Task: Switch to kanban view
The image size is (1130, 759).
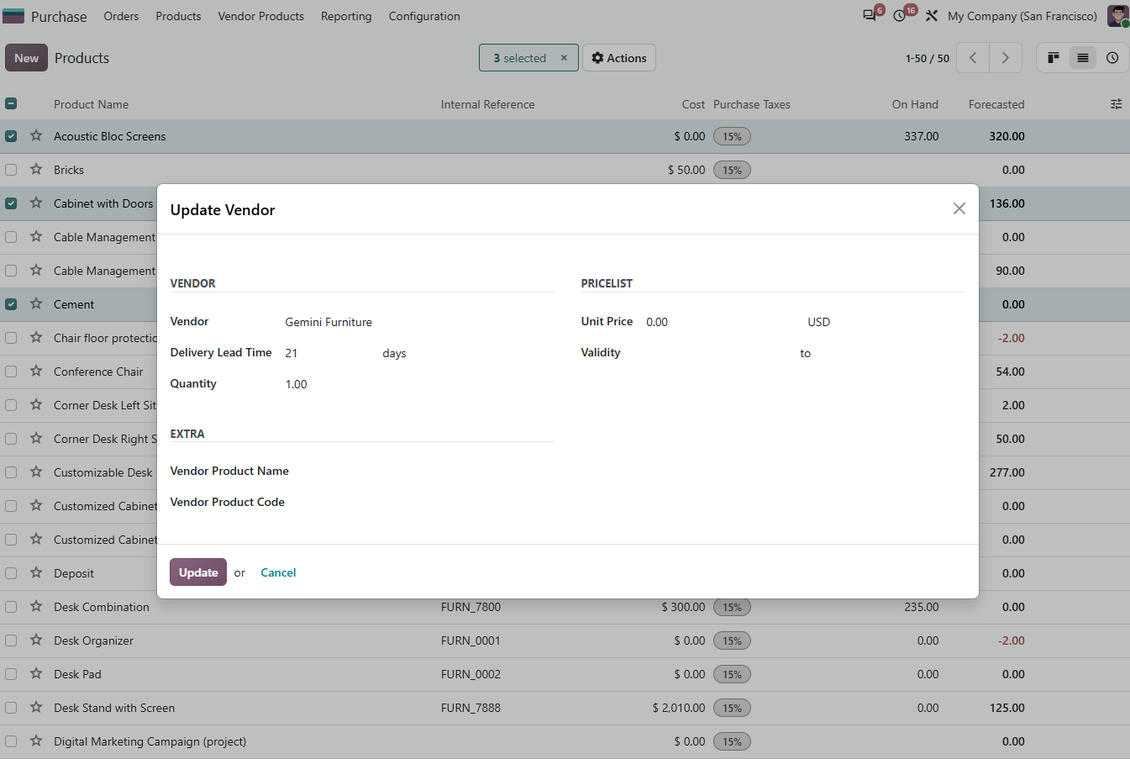Action: (1053, 58)
